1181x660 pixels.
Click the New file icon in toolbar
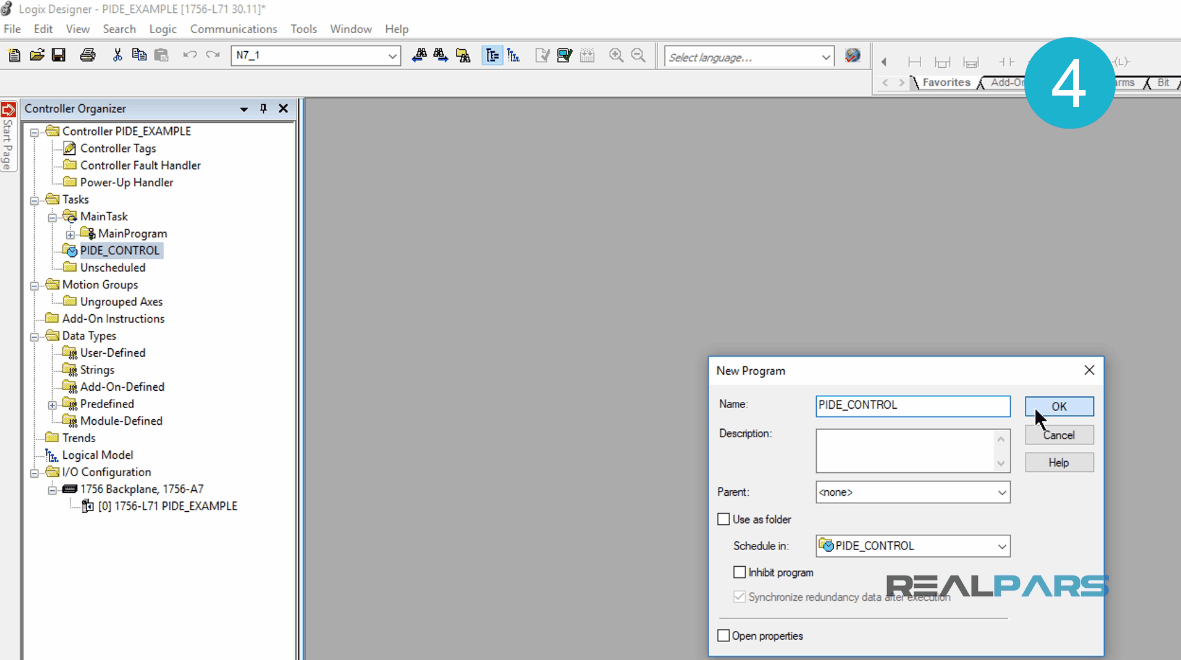click(14, 55)
